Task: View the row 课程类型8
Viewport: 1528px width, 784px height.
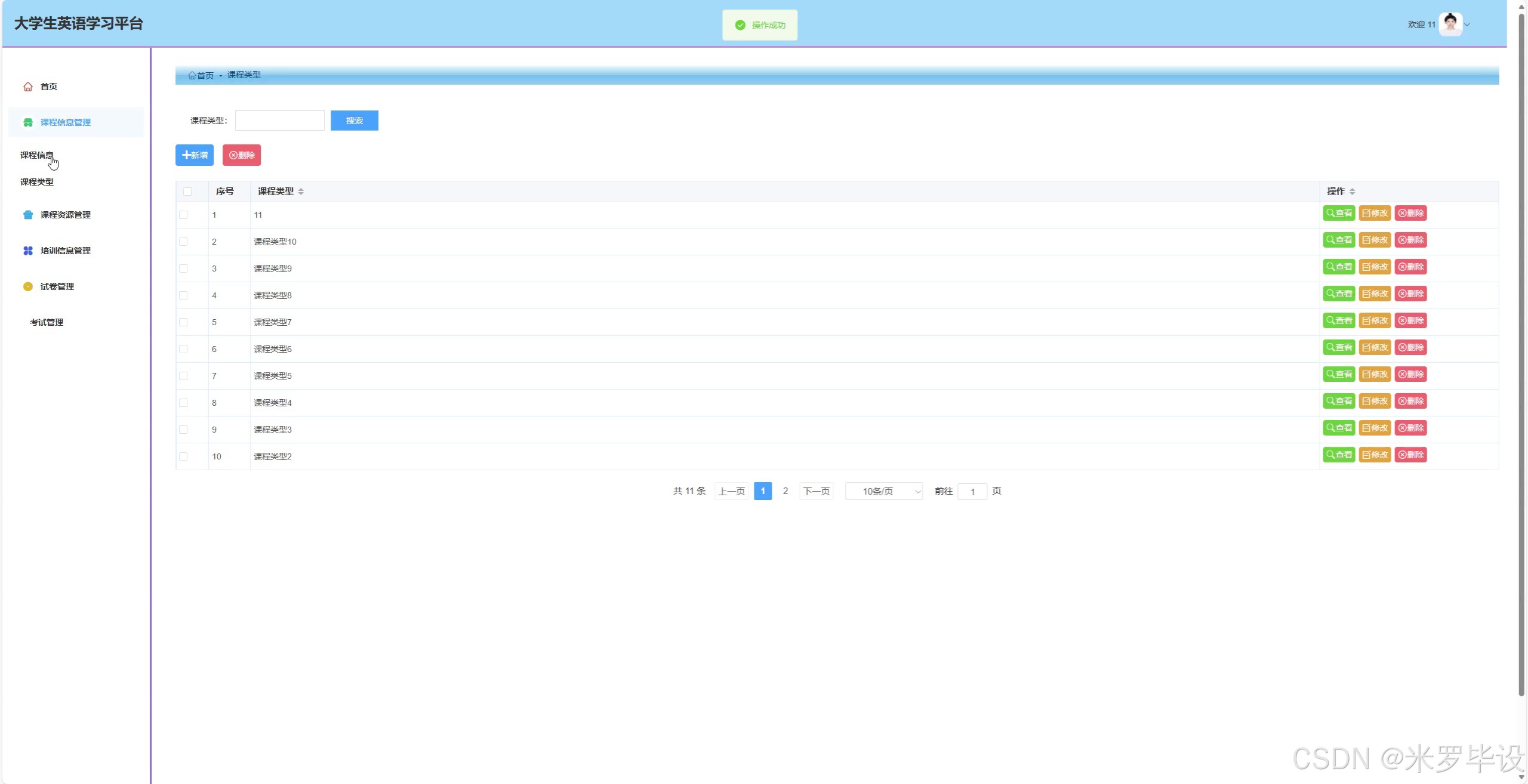Action: click(x=1339, y=294)
